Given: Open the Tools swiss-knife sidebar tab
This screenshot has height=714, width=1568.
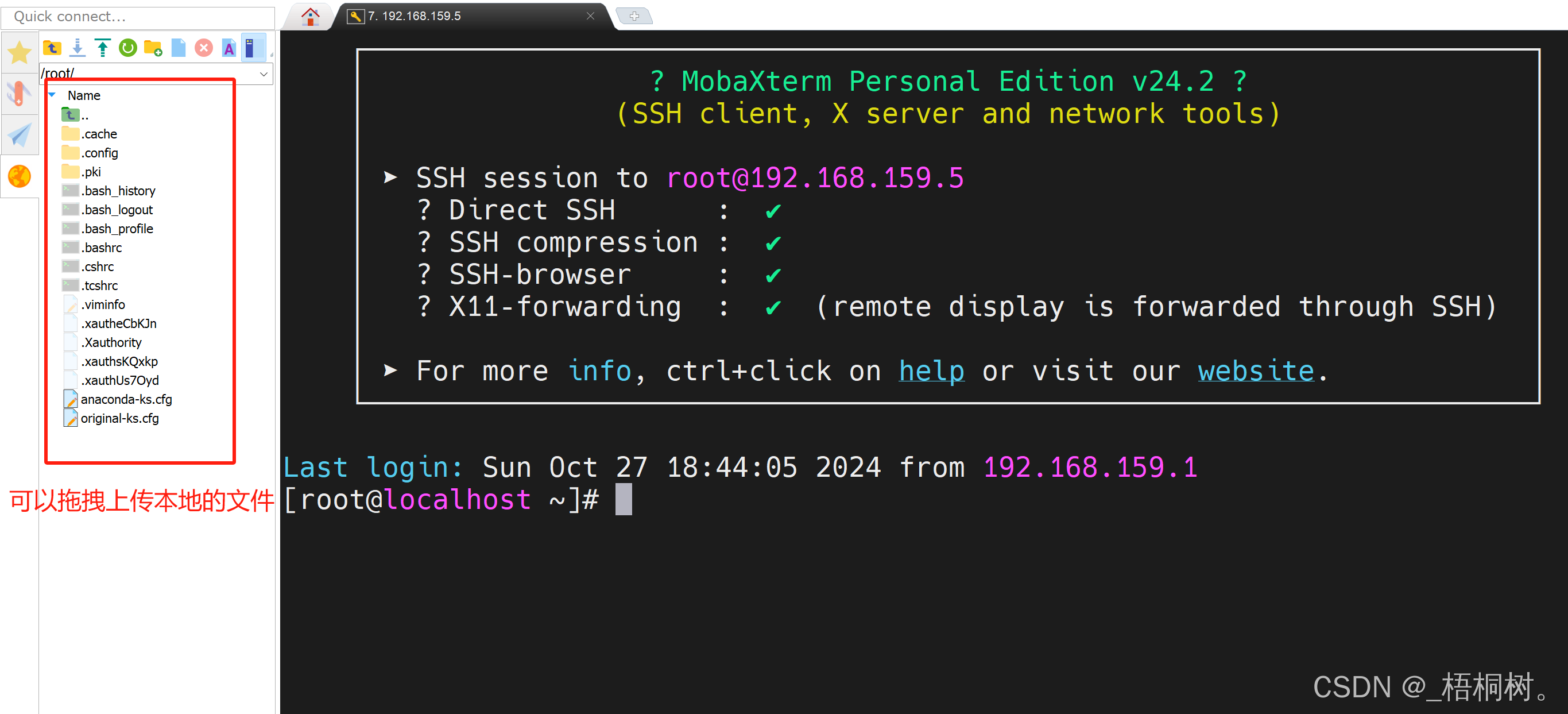Looking at the screenshot, I should click(x=20, y=94).
